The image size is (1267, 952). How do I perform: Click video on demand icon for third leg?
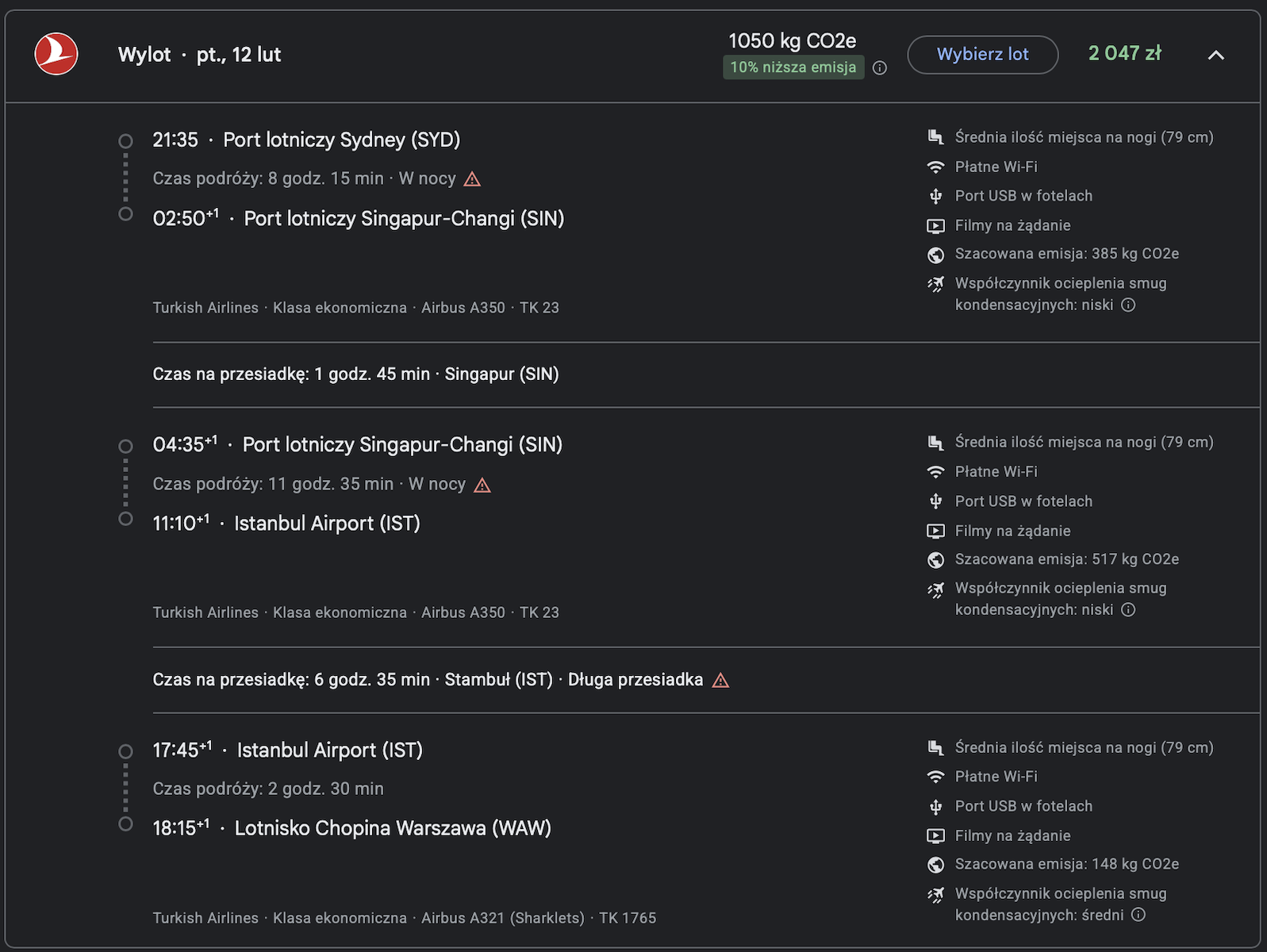(936, 836)
